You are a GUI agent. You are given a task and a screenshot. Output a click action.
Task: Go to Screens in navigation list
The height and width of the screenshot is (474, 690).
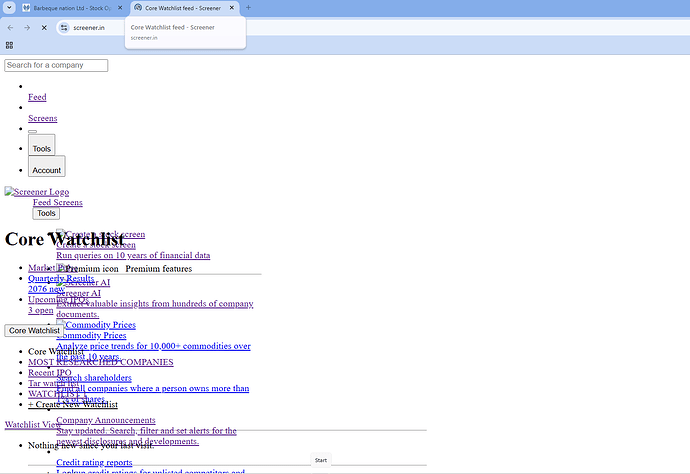coord(42,118)
